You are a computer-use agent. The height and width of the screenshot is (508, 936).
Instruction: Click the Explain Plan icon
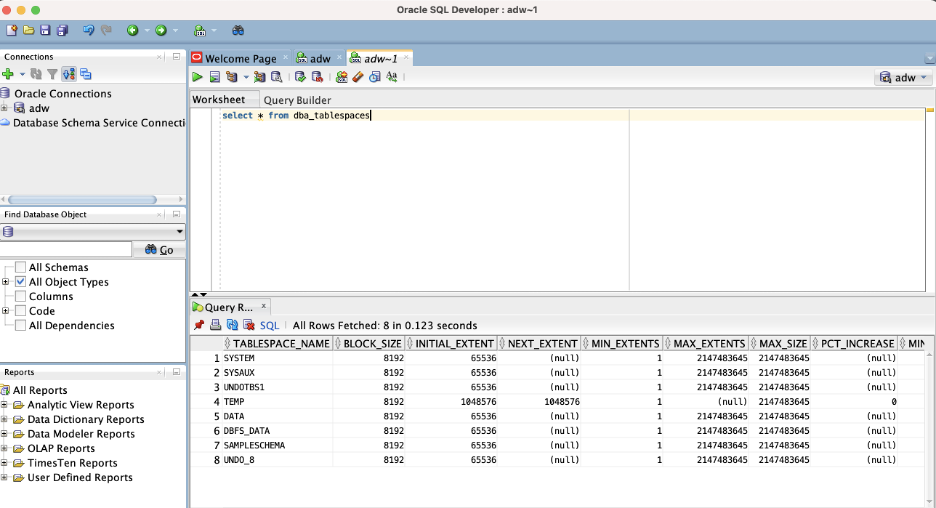pyautogui.click(x=232, y=77)
